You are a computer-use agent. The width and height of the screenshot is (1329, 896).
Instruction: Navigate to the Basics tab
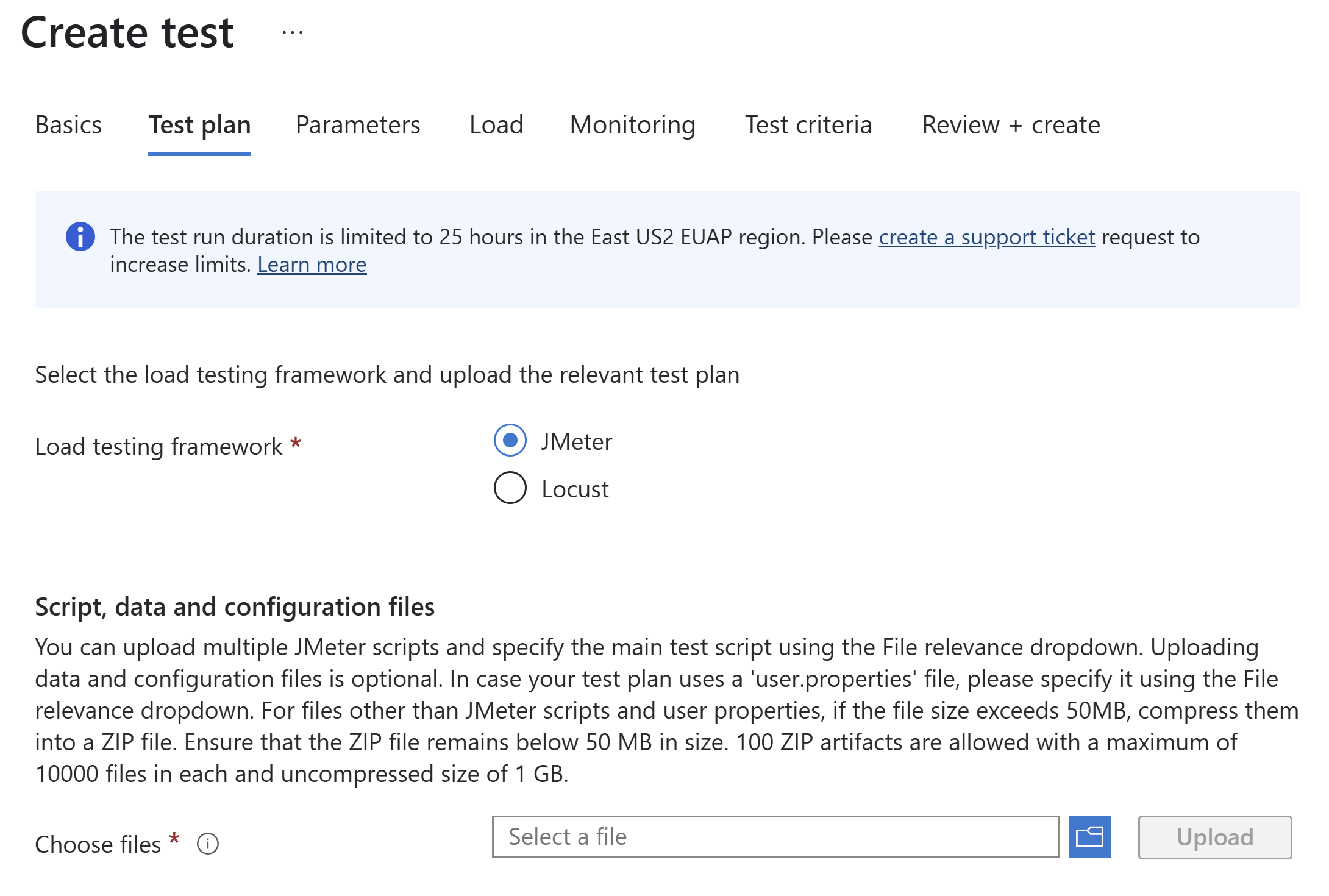[x=67, y=124]
